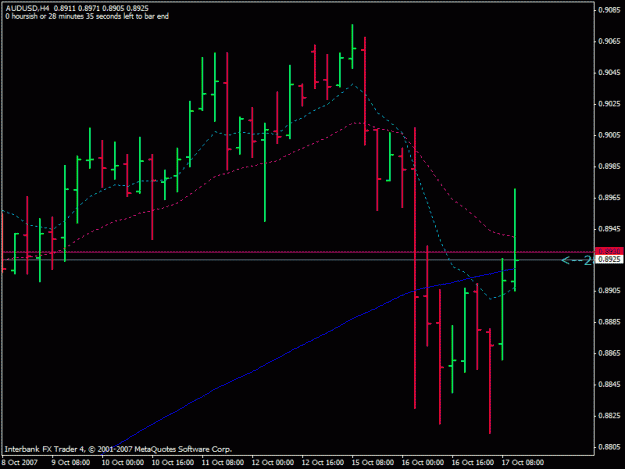Click the 9 Oct 08:00 time label
Screen dimensions: 625x469
coord(71,462)
